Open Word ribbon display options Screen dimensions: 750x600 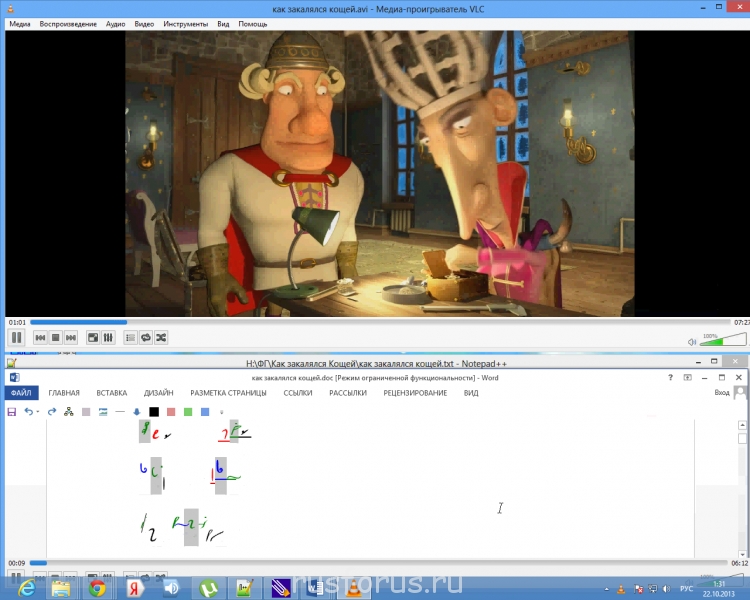[x=687, y=378]
